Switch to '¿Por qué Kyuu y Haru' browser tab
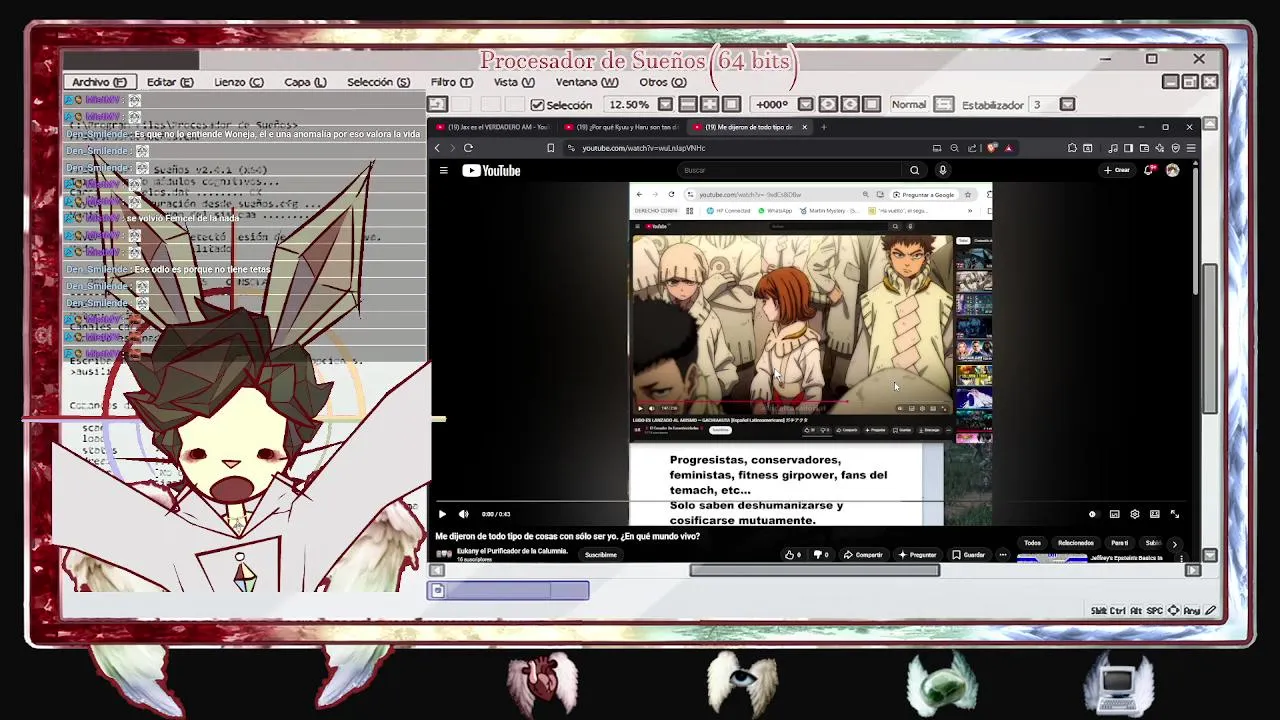1280x720 pixels. [x=621, y=127]
